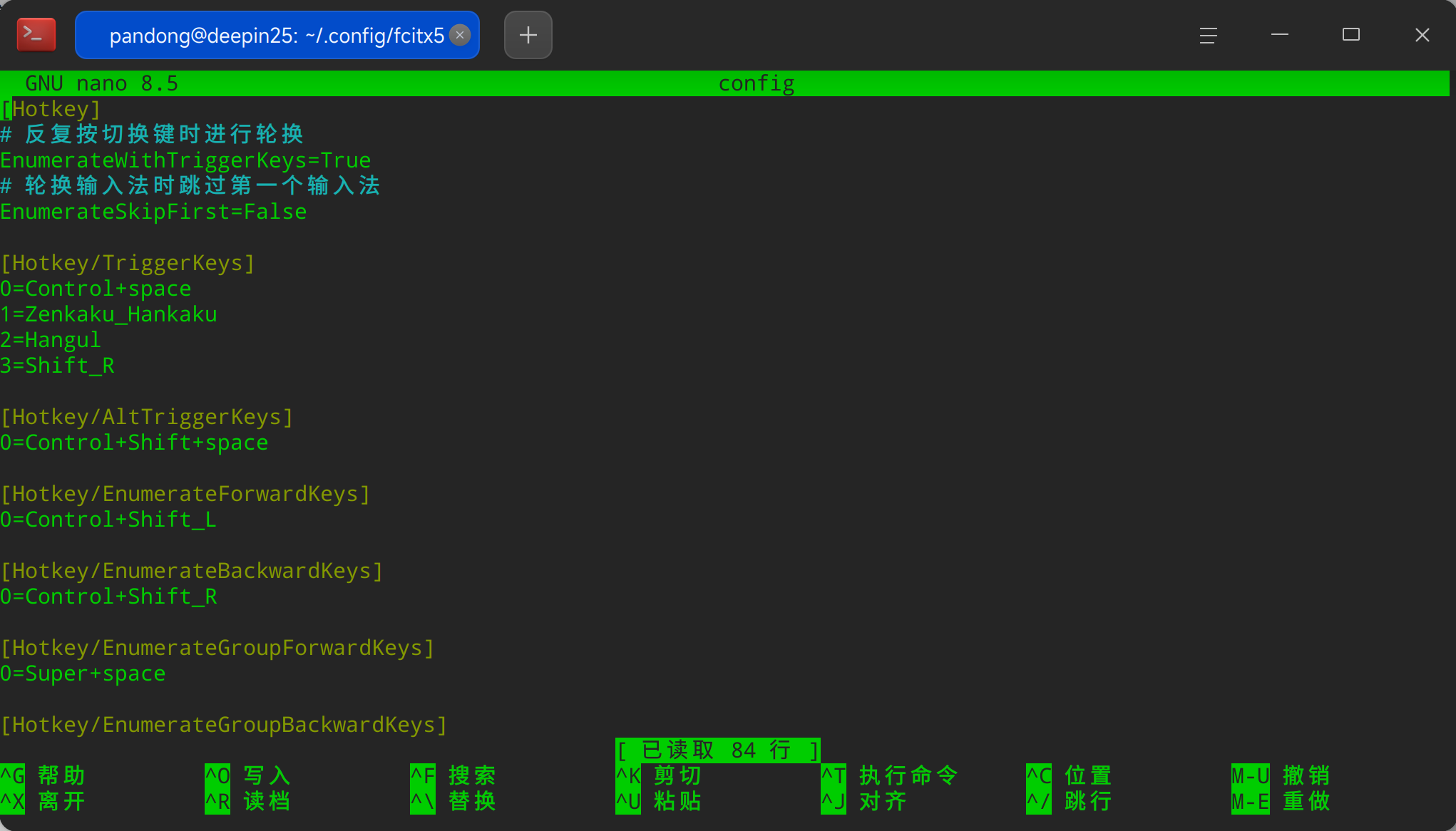The image size is (1456, 831).
Task: Click the [Hotkey/EnumerateGroupBackwardKeys] header
Action: [224, 725]
